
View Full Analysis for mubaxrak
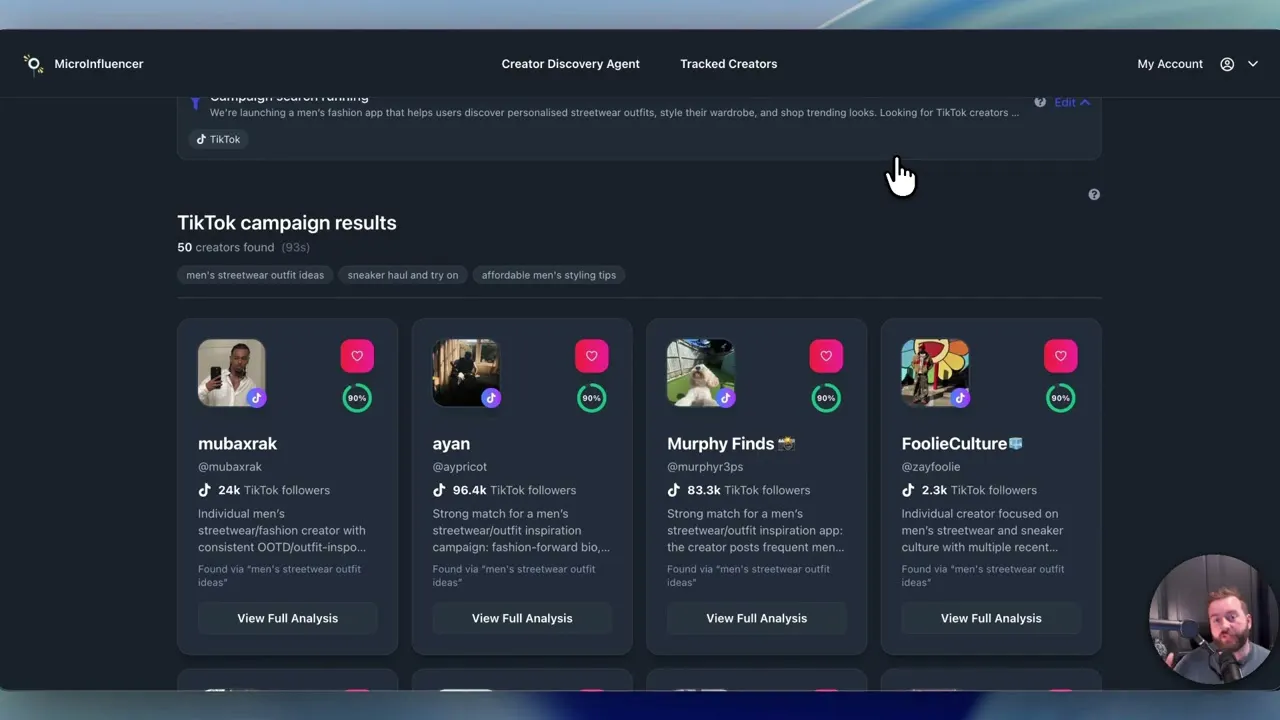pos(288,618)
